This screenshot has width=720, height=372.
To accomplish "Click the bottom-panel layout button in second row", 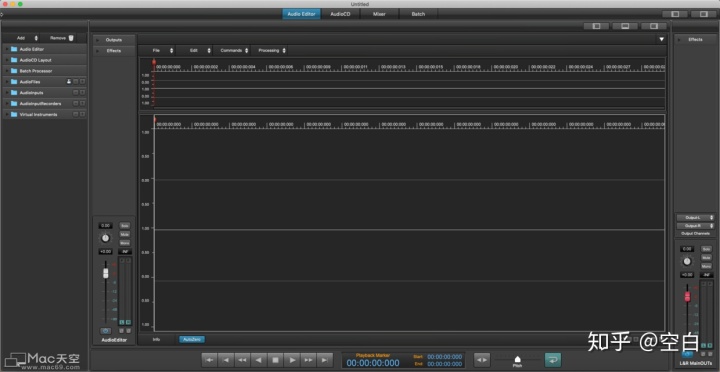I will [625, 26].
